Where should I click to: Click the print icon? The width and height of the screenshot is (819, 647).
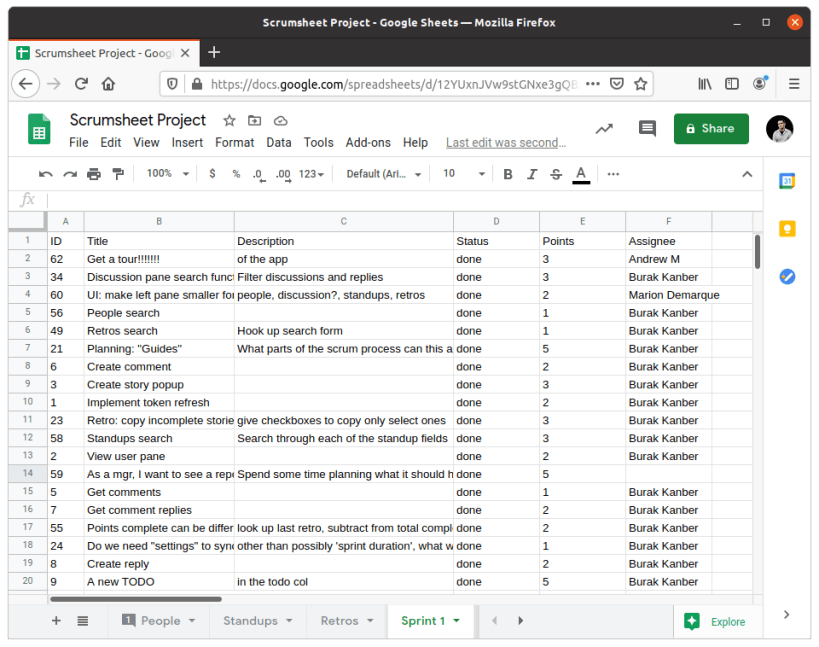(x=94, y=174)
